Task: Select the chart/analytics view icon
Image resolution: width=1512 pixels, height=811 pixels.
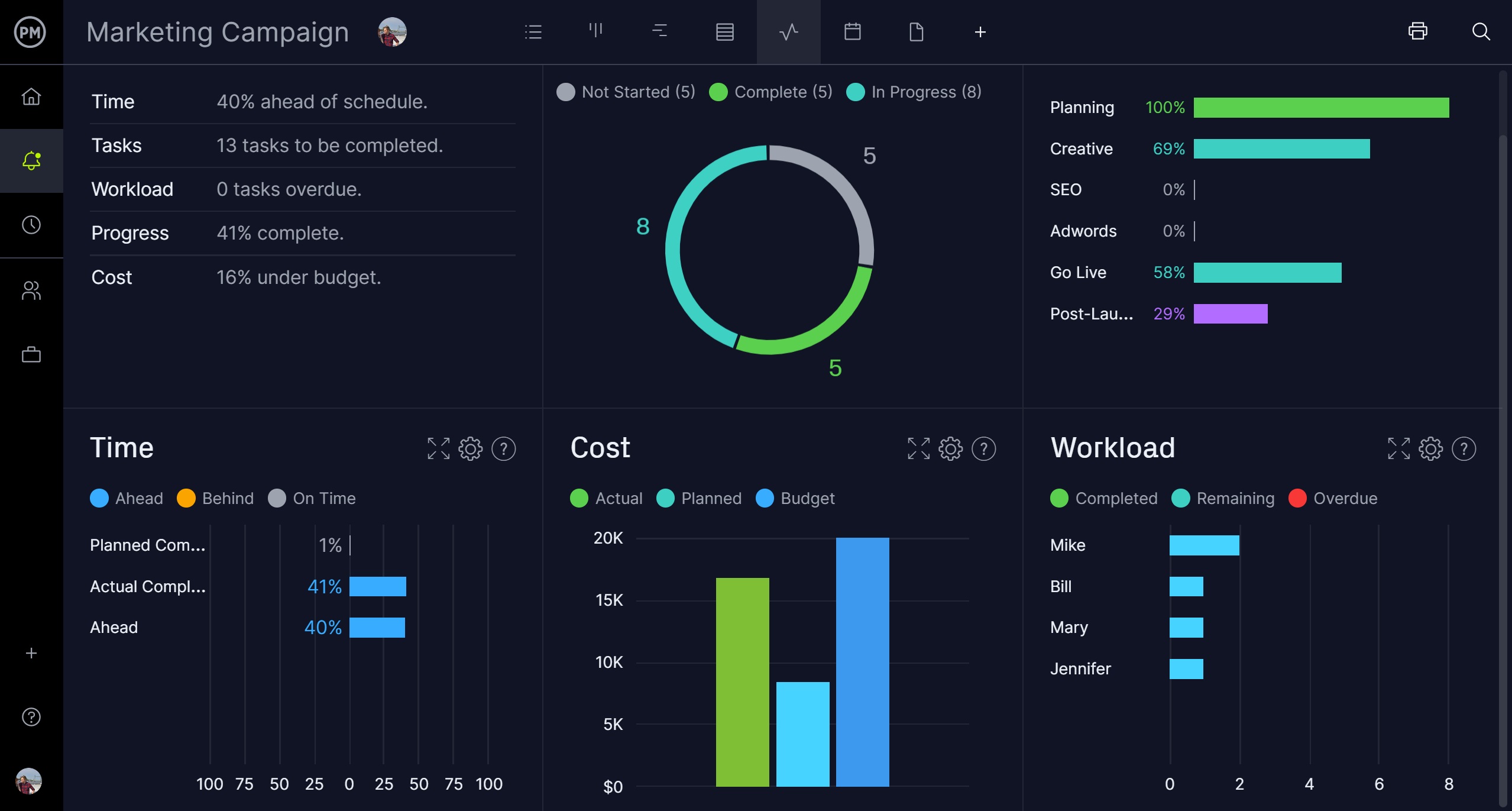Action: [x=788, y=32]
